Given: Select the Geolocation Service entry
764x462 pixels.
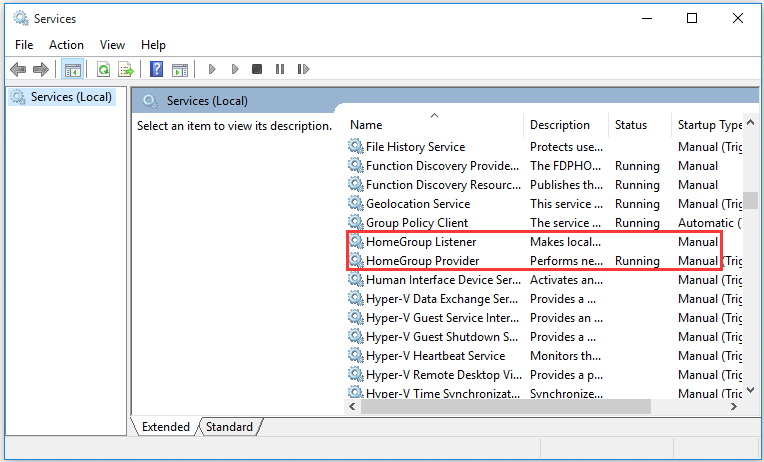Looking at the screenshot, I should click(418, 204).
